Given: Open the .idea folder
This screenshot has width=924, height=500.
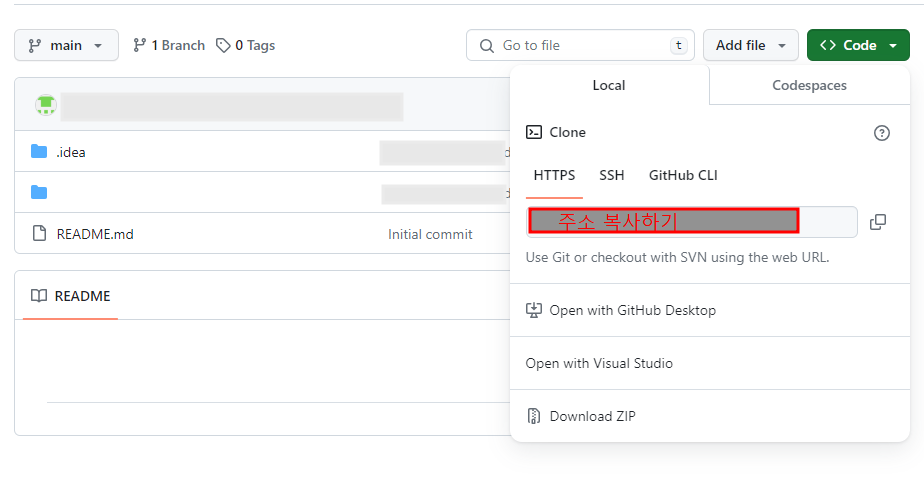Looking at the screenshot, I should pyautogui.click(x=71, y=152).
